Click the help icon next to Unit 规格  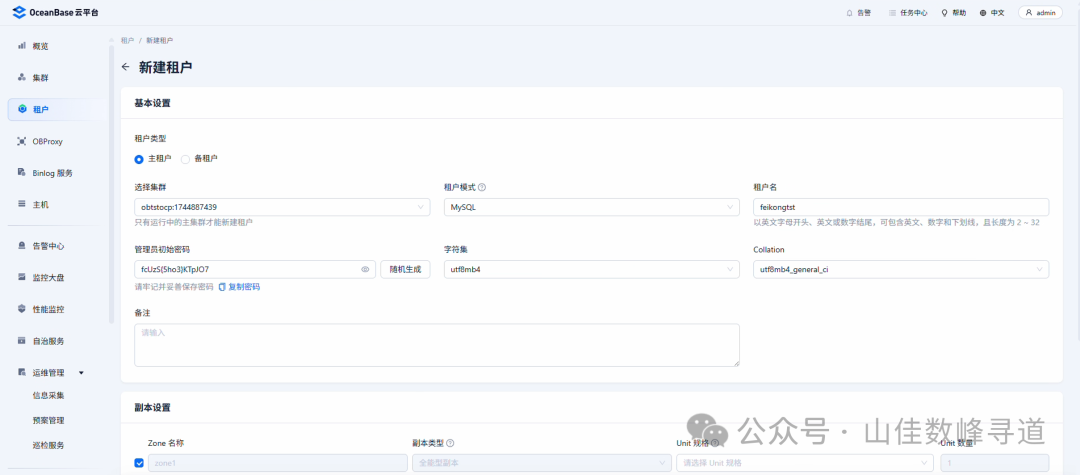[715, 443]
